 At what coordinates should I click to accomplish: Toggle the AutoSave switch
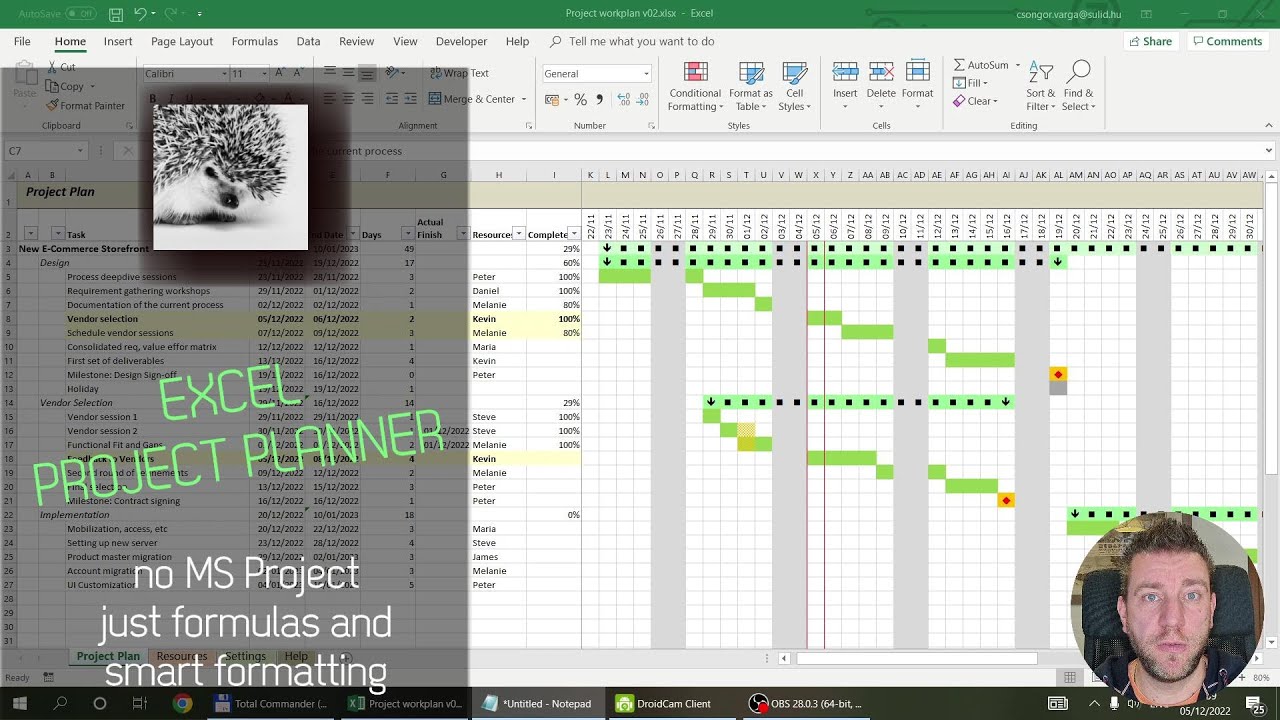[81, 14]
